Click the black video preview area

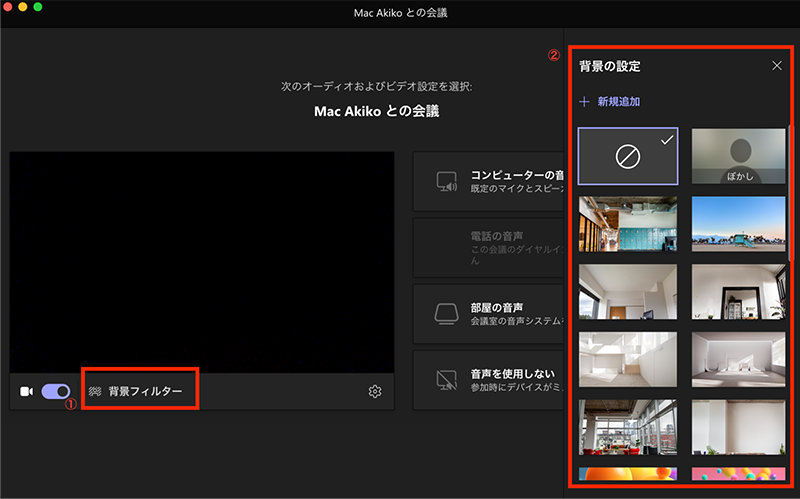[202, 262]
